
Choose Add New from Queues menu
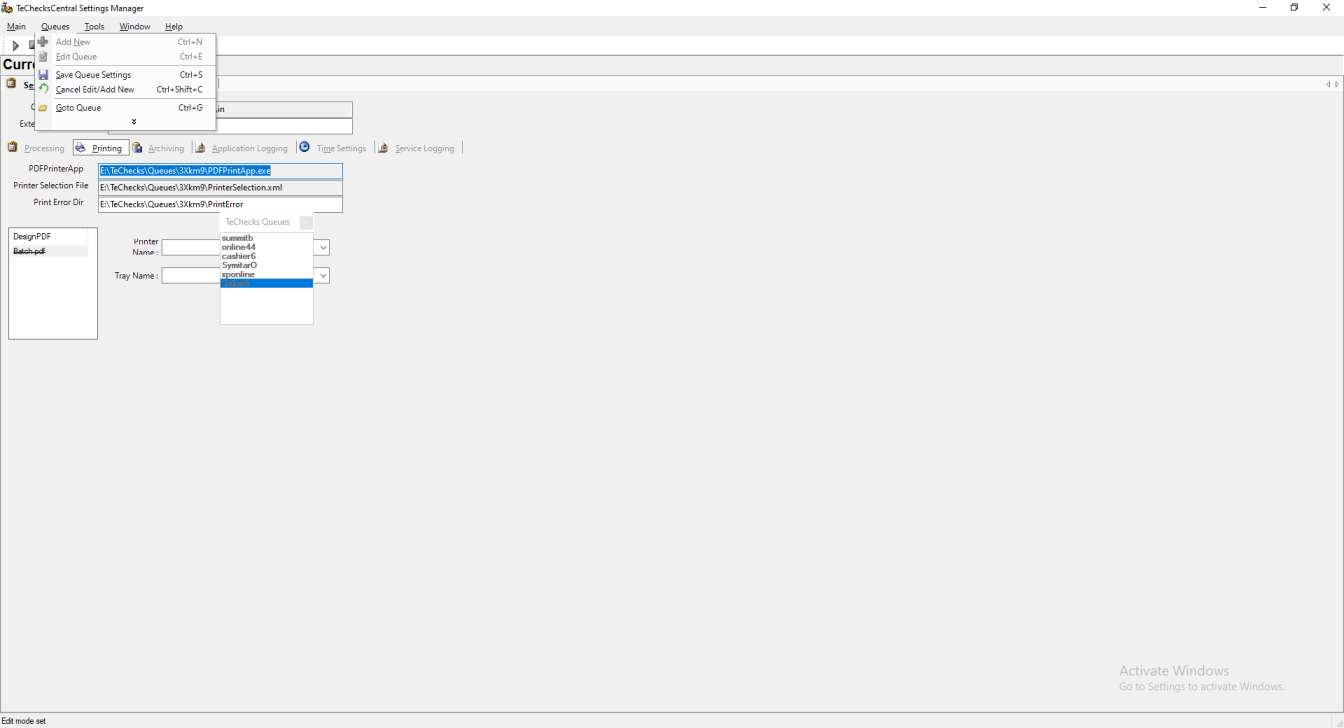(x=125, y=42)
